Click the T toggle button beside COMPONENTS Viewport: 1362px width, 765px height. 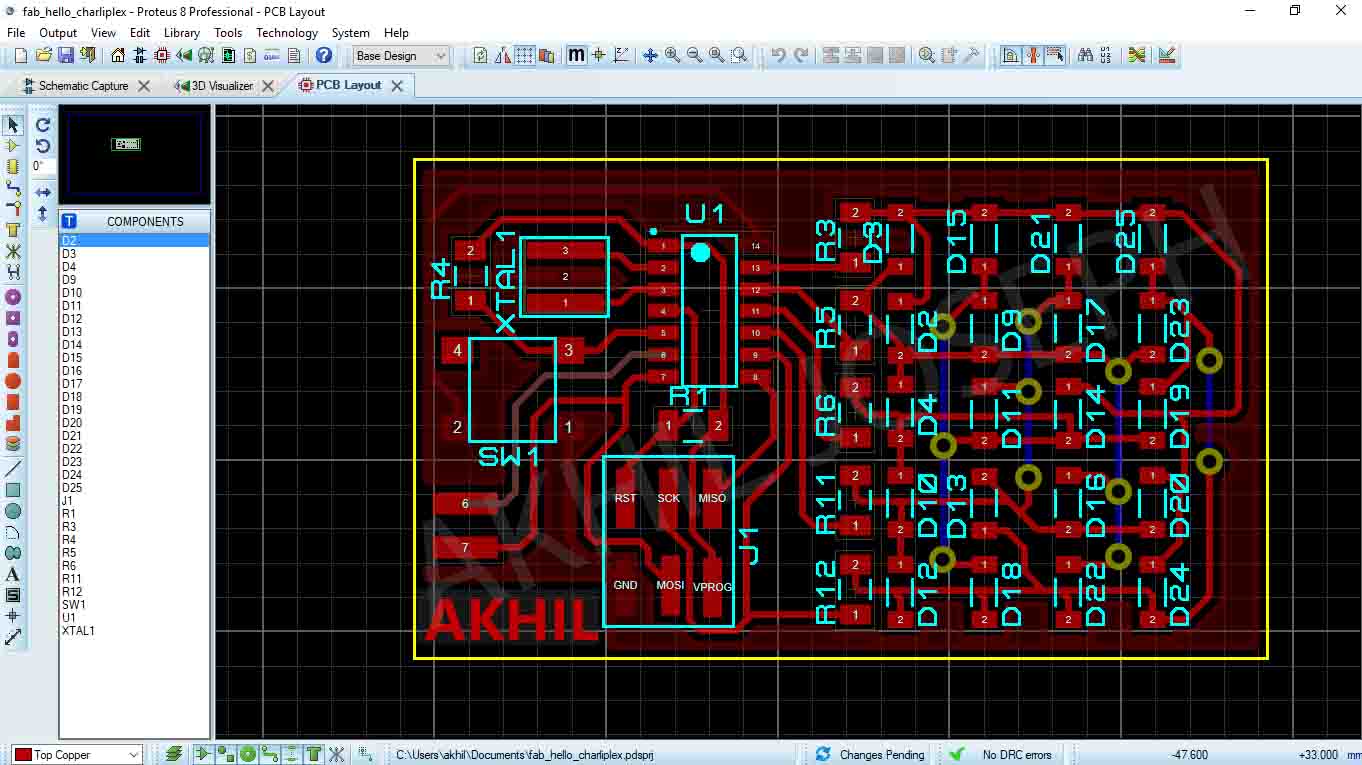(69, 222)
